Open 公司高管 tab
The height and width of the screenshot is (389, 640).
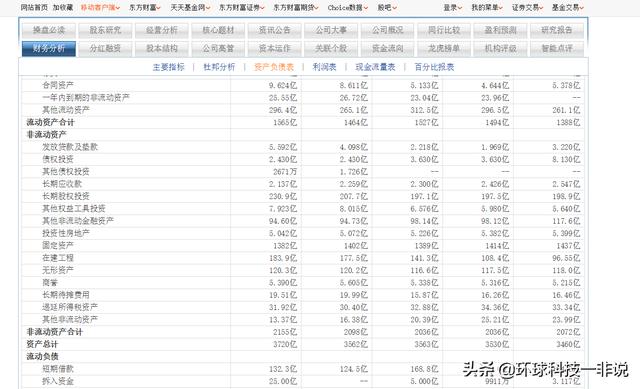click(218, 49)
